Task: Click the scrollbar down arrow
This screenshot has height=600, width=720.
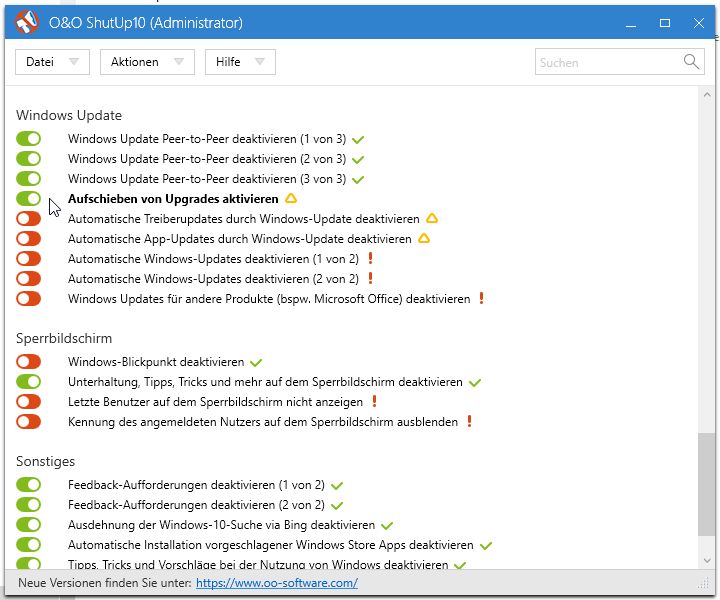Action: coord(707,560)
